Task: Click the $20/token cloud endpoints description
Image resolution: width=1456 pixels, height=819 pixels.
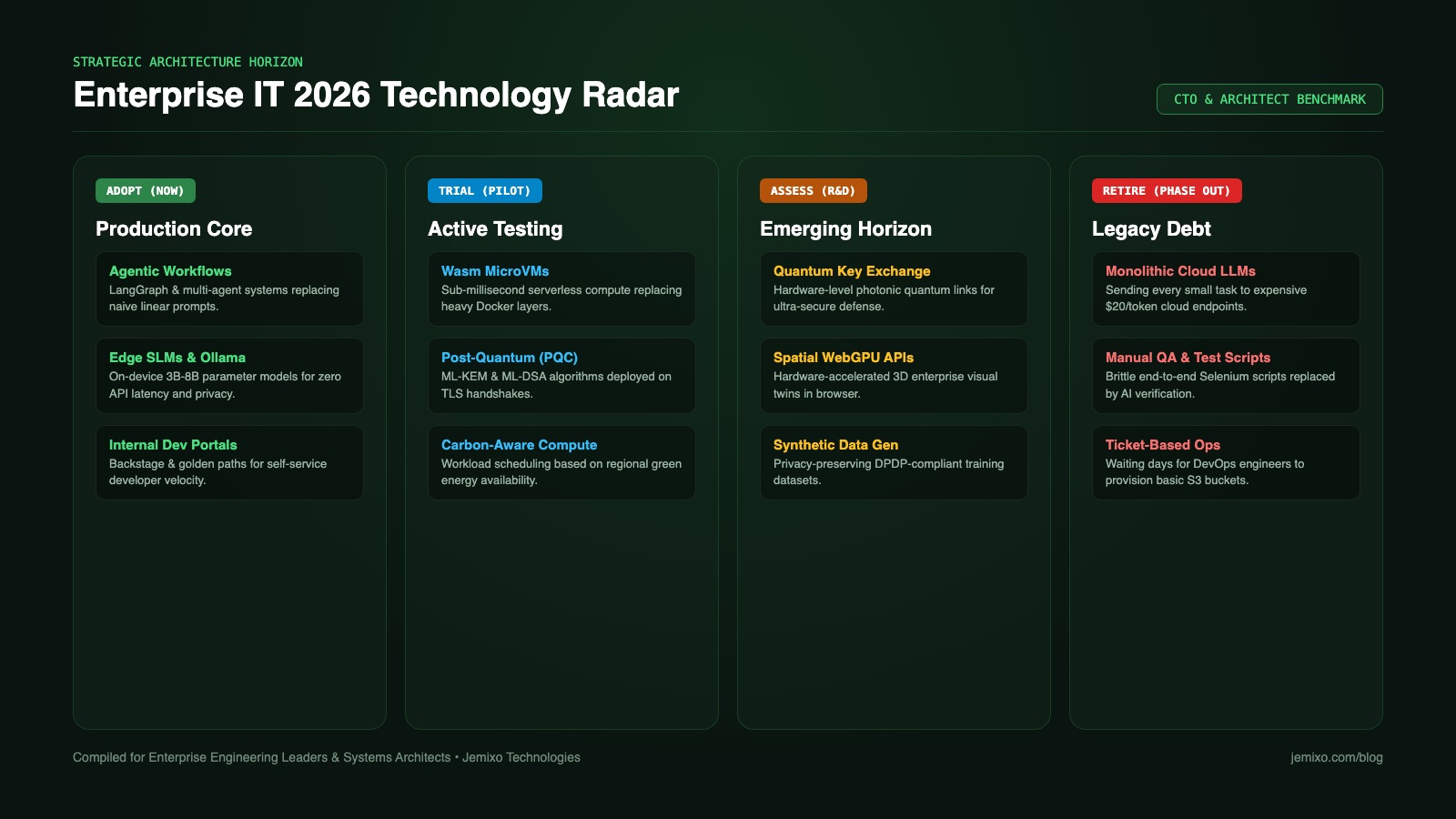Action: 1206,298
